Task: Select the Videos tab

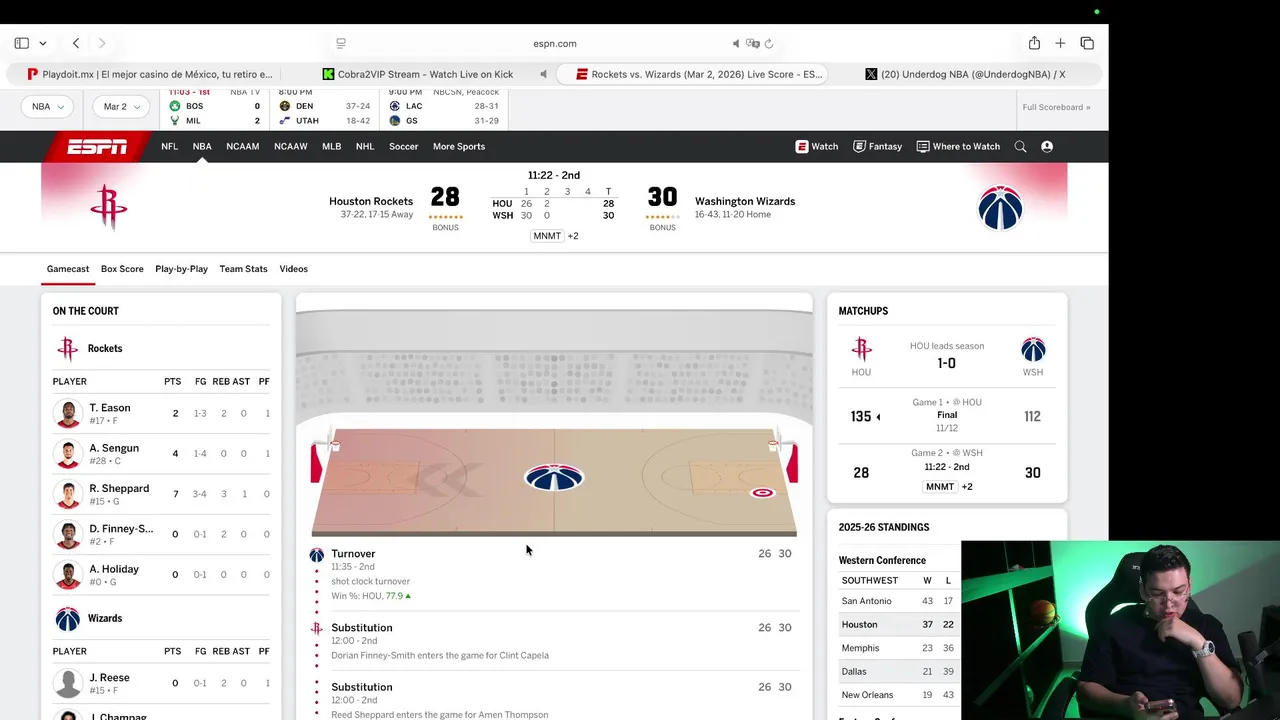Action: click(x=293, y=269)
